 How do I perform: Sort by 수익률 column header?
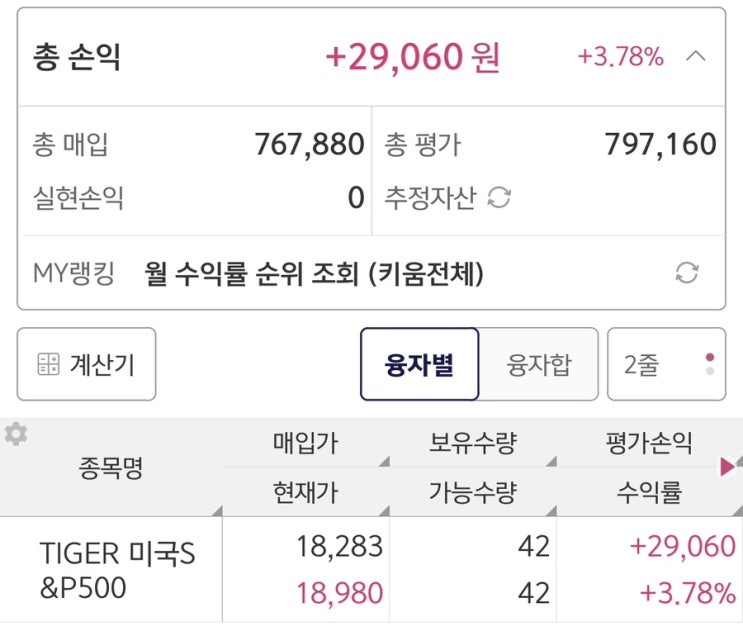click(648, 492)
